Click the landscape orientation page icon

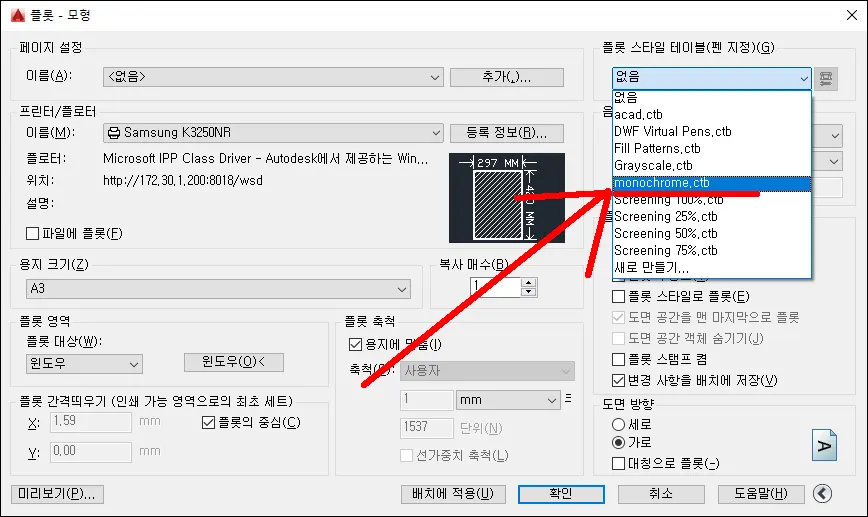pos(824,445)
